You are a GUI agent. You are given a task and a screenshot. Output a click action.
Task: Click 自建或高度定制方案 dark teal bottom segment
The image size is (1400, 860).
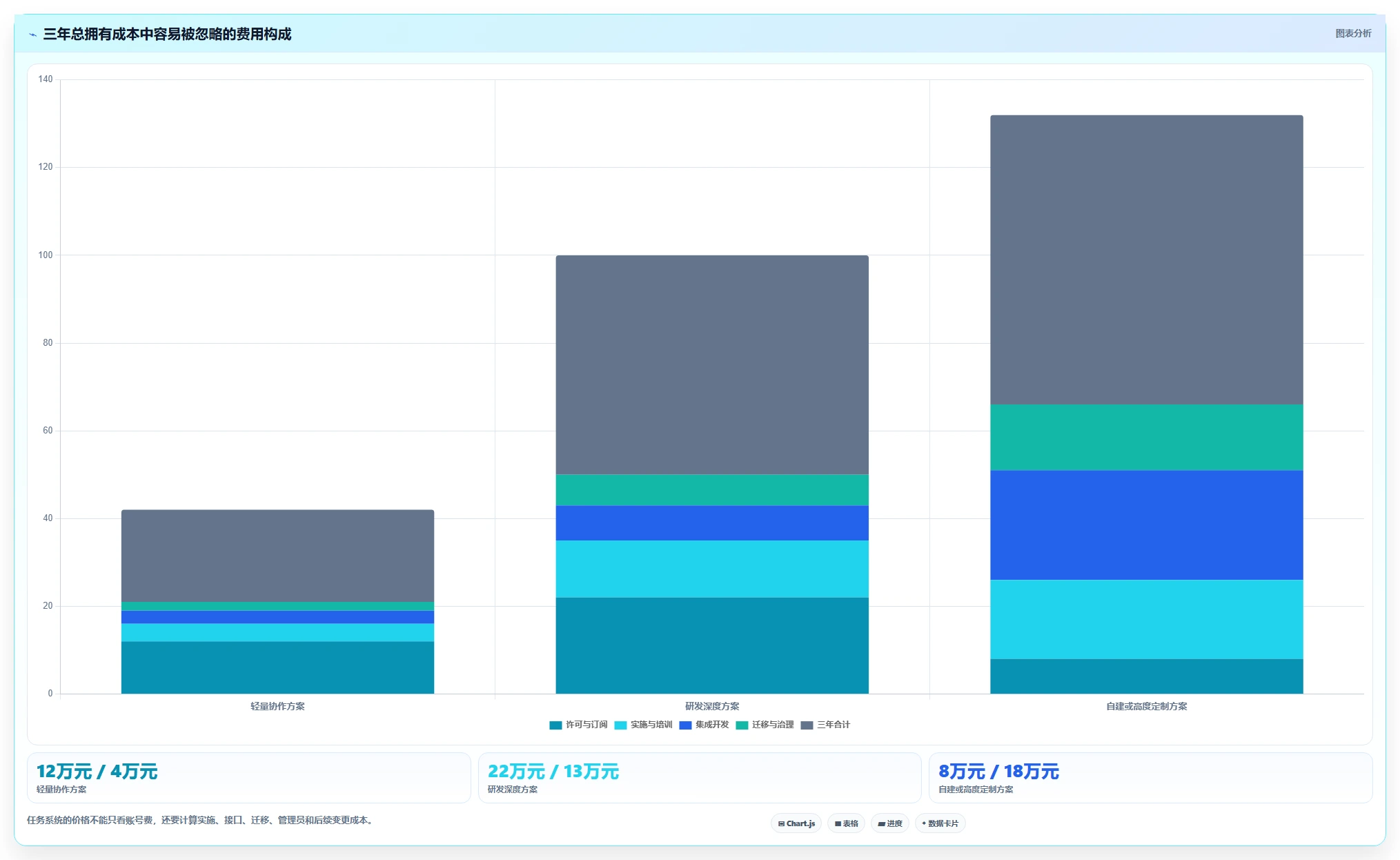click(x=1147, y=676)
